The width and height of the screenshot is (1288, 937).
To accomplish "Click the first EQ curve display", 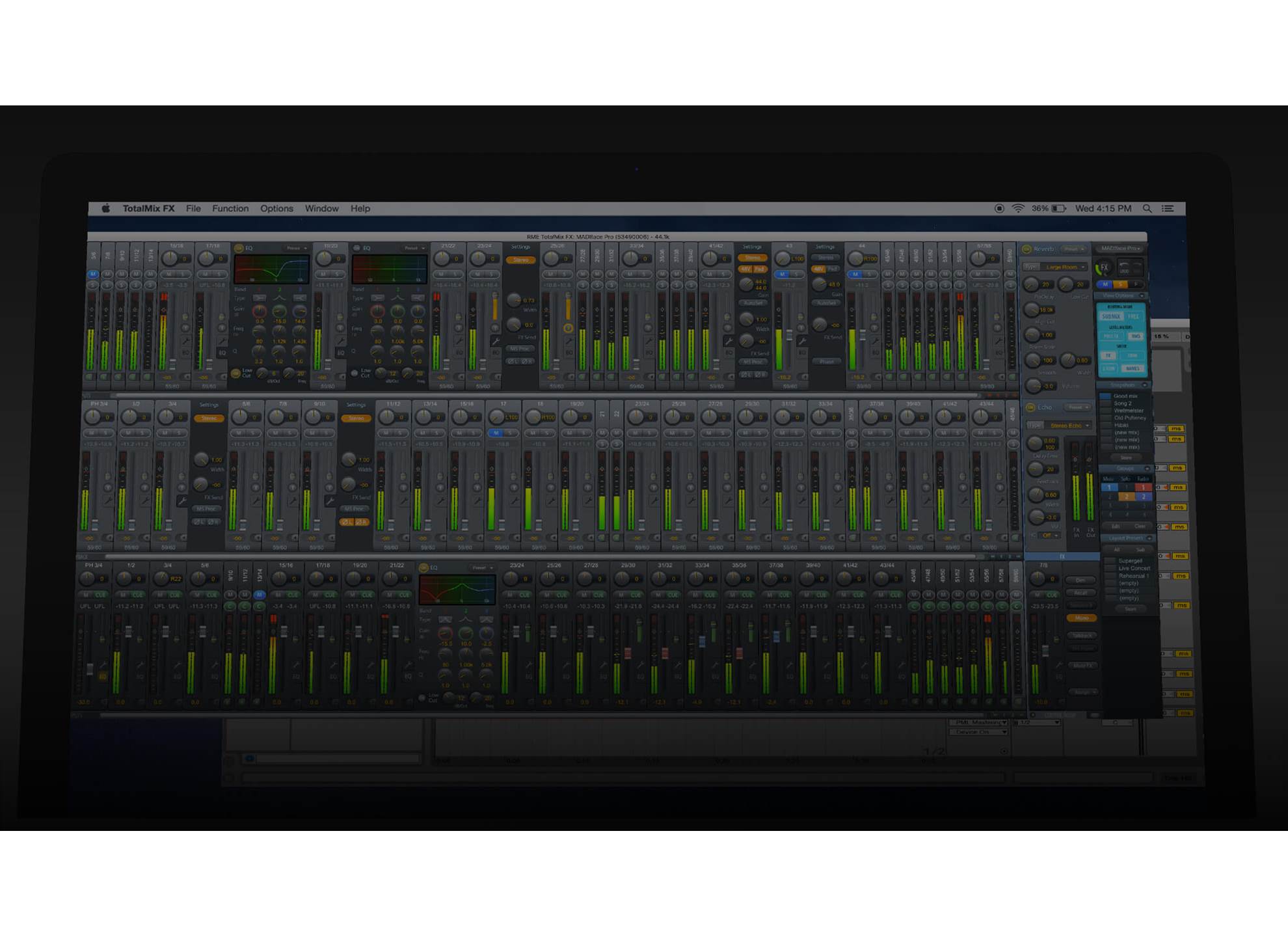I will coord(271,269).
